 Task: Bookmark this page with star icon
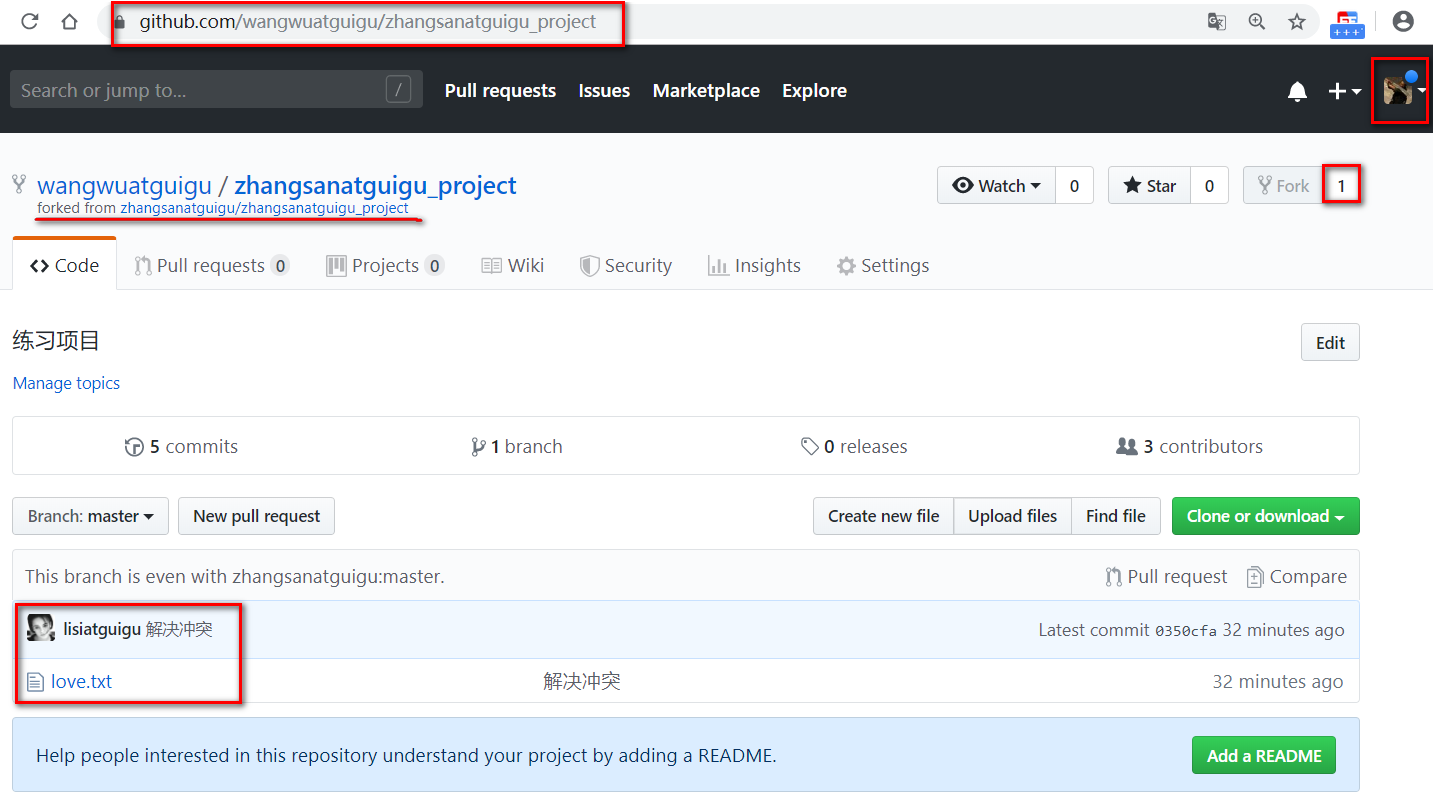click(1297, 21)
